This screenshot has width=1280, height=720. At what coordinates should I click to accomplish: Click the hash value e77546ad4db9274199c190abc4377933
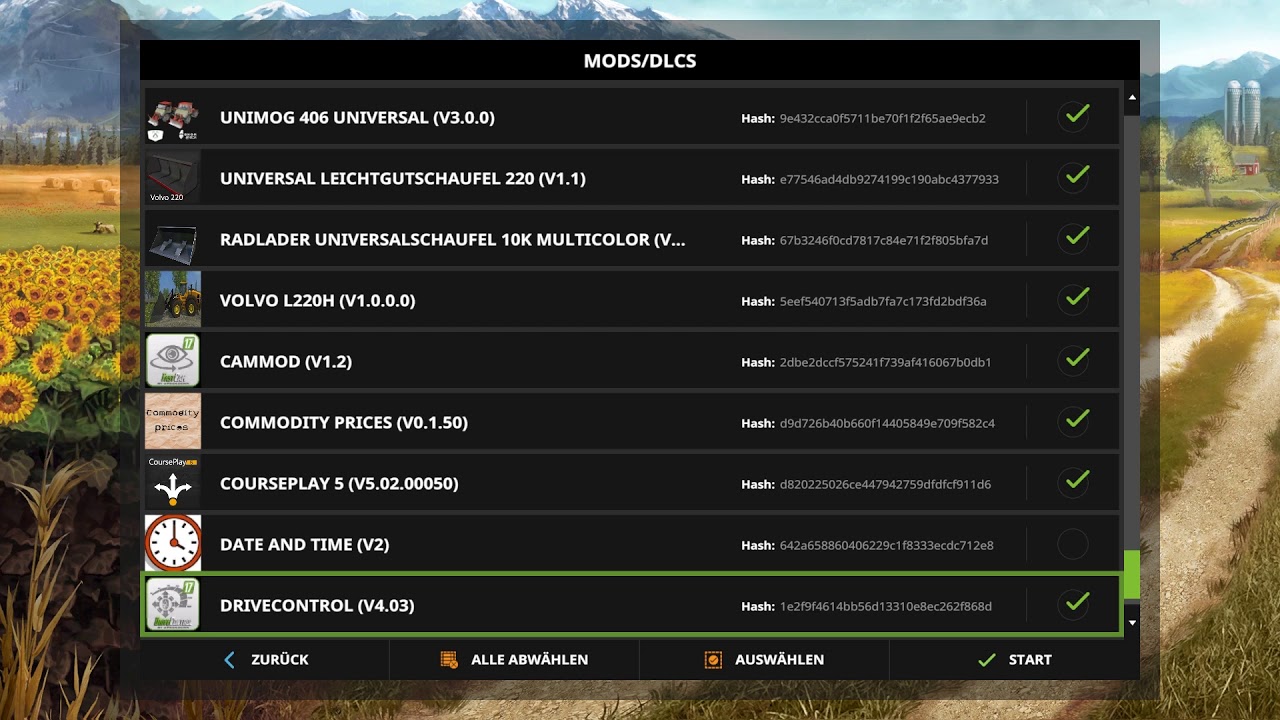[889, 179]
